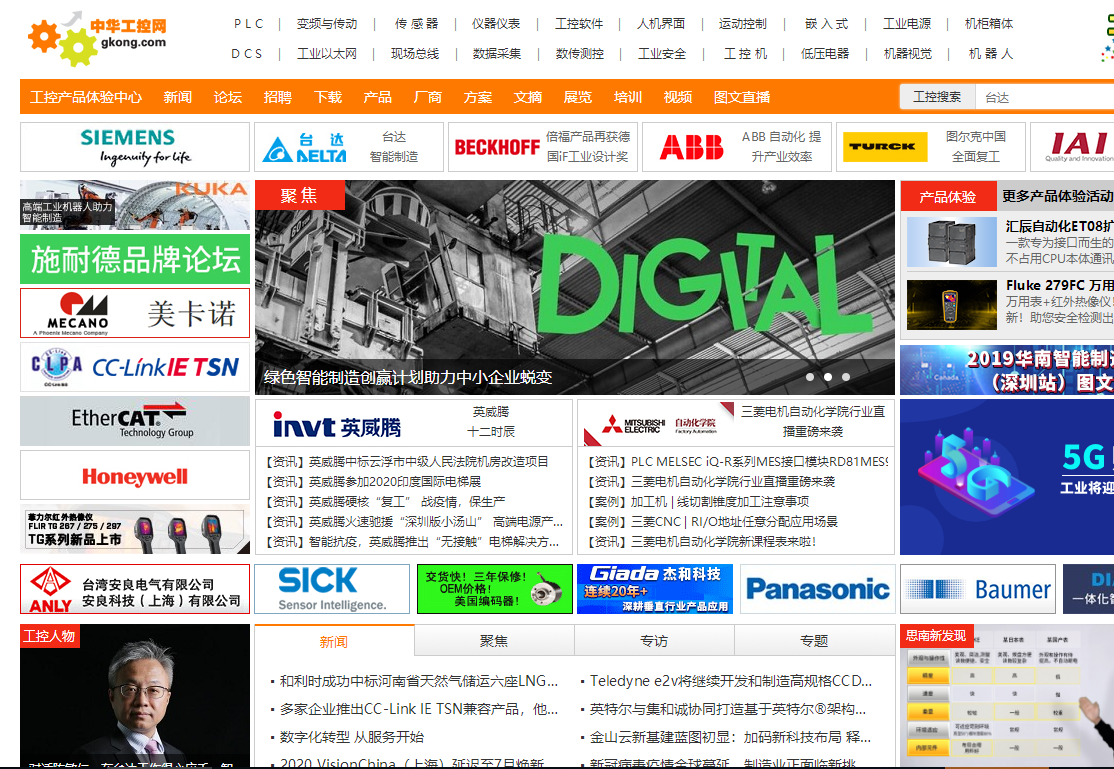
Task: Open news Teledyne e2v将继续开发 headline
Action: point(730,680)
